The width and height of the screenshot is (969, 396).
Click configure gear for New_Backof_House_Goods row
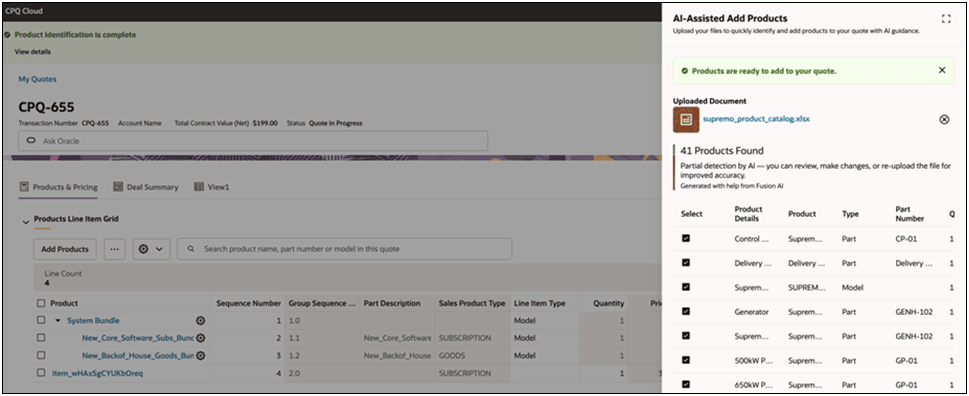(200, 356)
